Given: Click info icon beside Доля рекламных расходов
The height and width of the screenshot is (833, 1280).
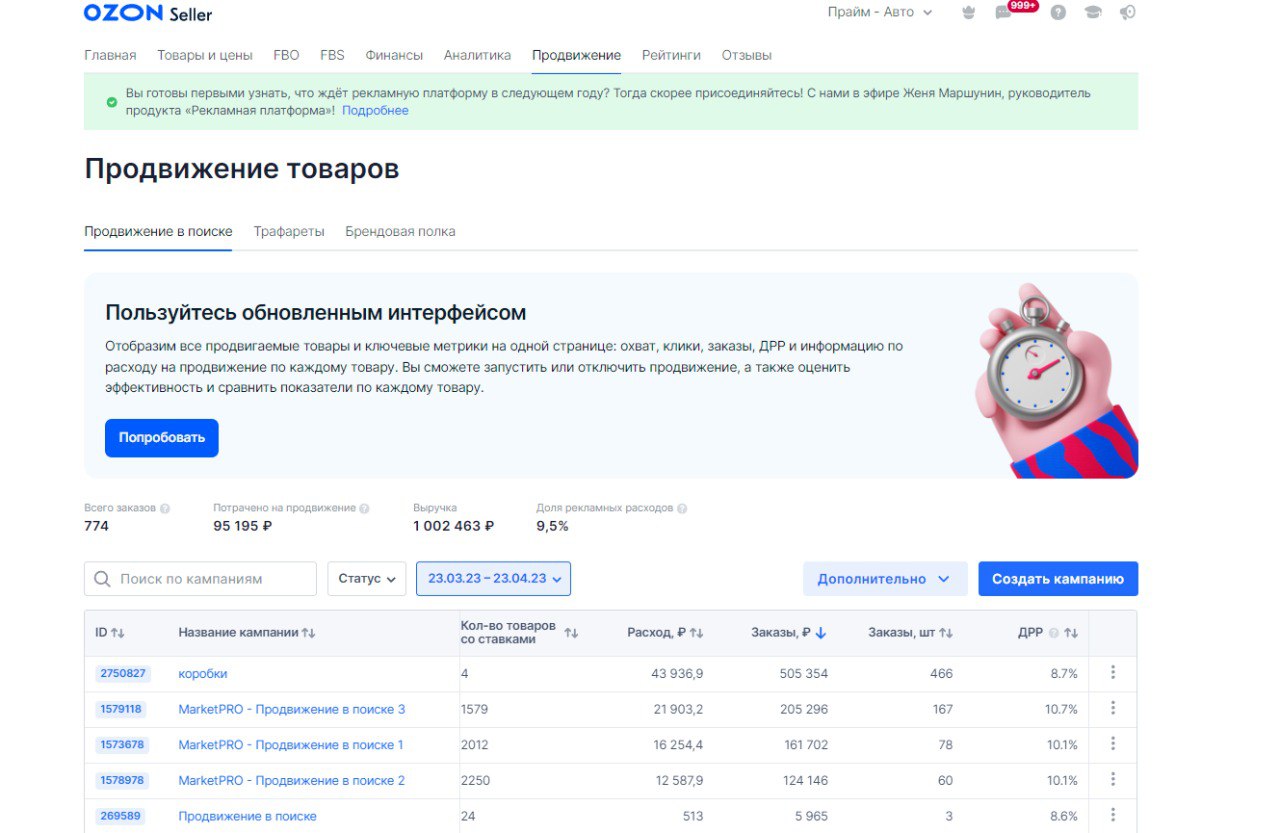Looking at the screenshot, I should pos(682,508).
